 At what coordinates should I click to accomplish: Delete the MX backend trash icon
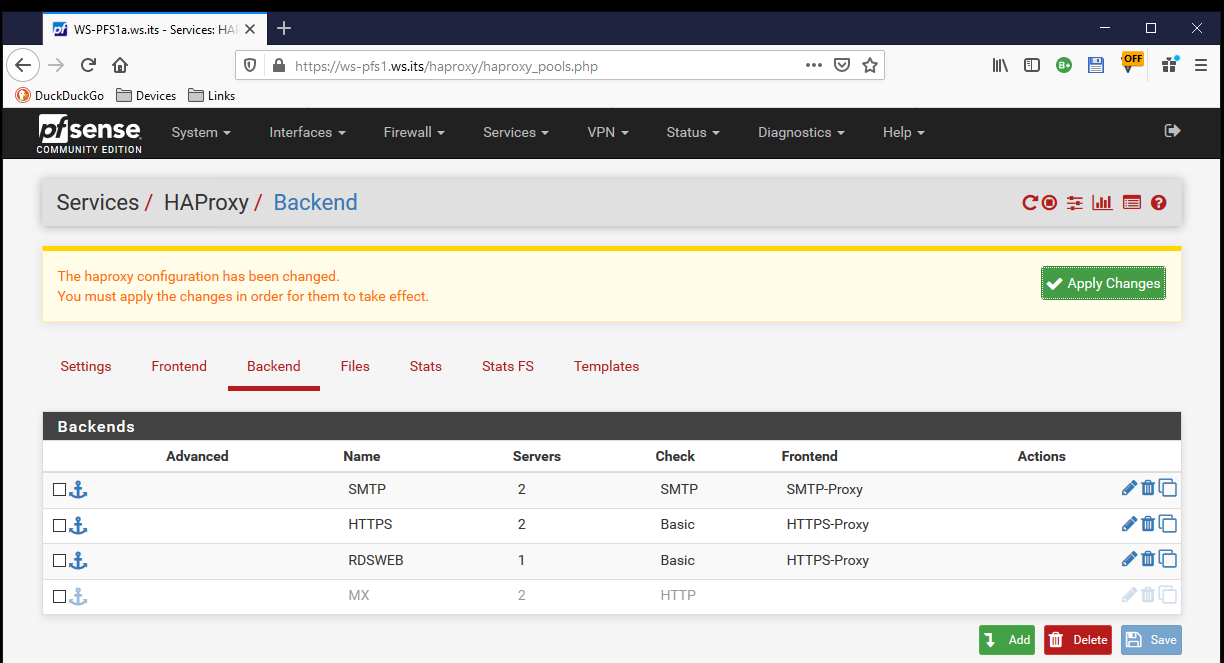point(1148,595)
